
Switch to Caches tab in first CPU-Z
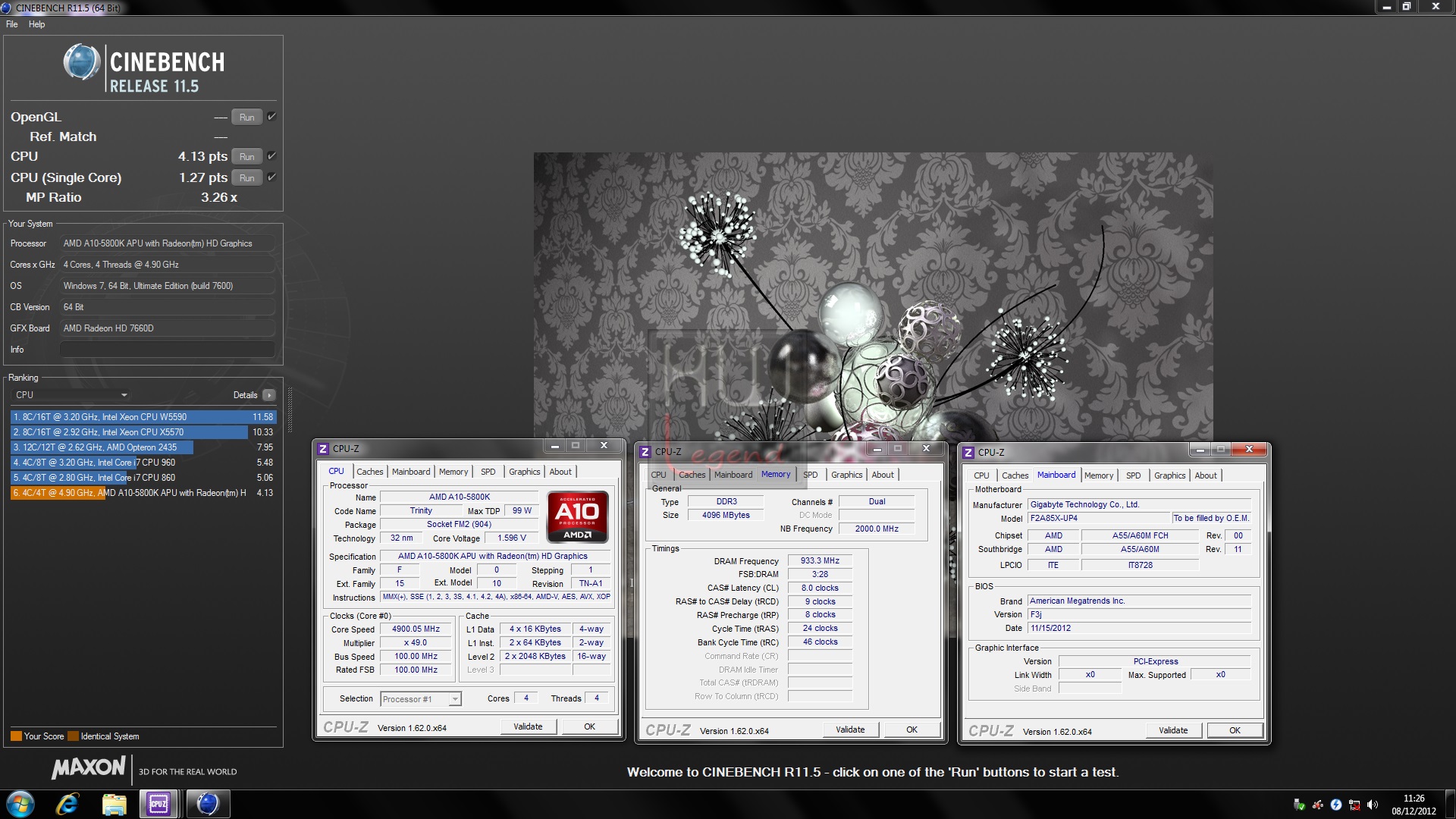click(370, 472)
